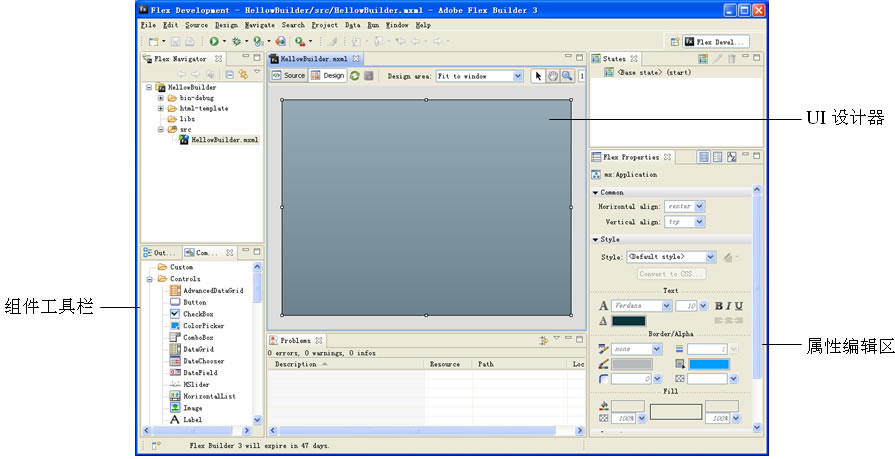
Task: Open the Design menu
Action: (x=227, y=25)
